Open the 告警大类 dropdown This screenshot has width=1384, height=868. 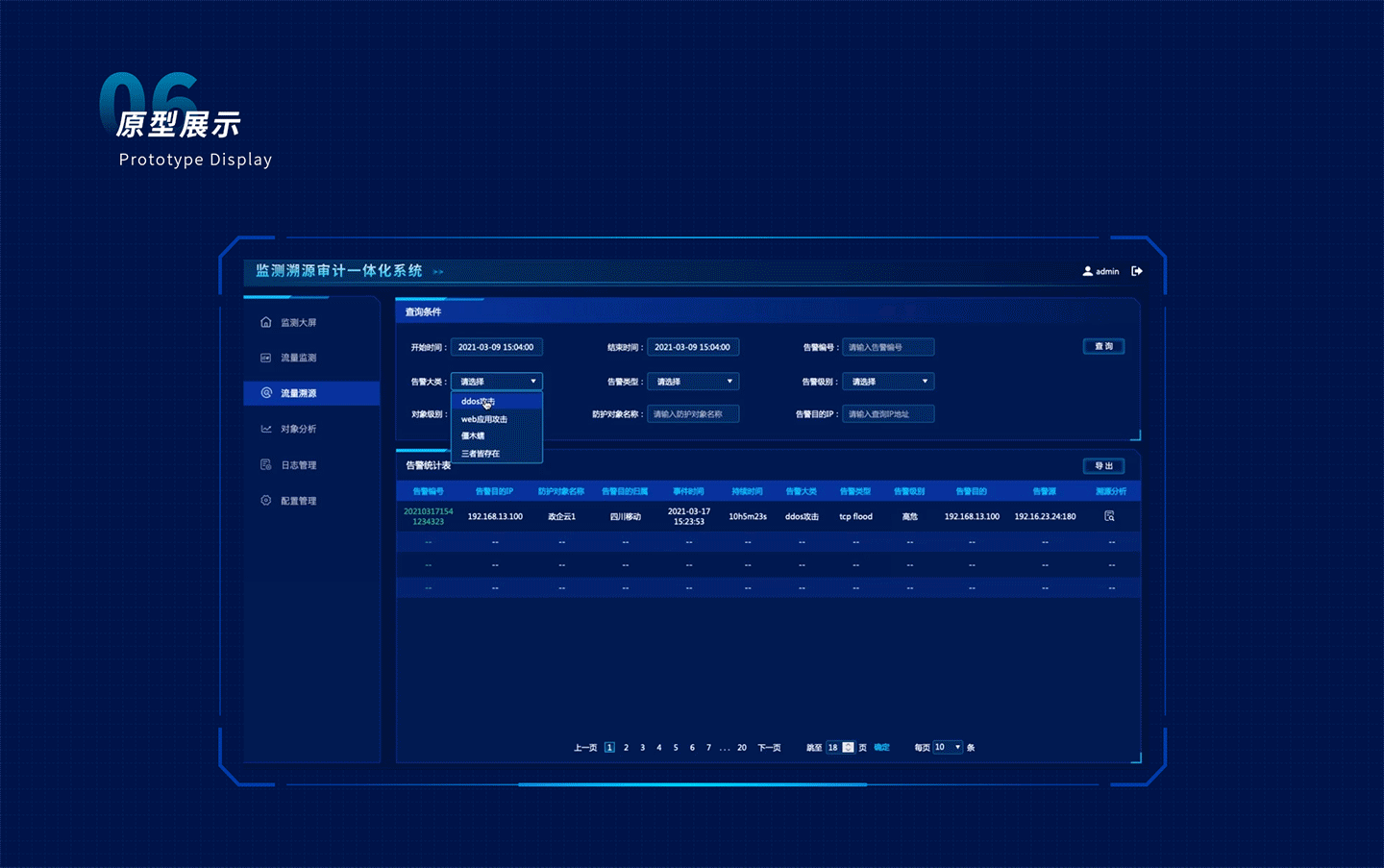coord(497,382)
